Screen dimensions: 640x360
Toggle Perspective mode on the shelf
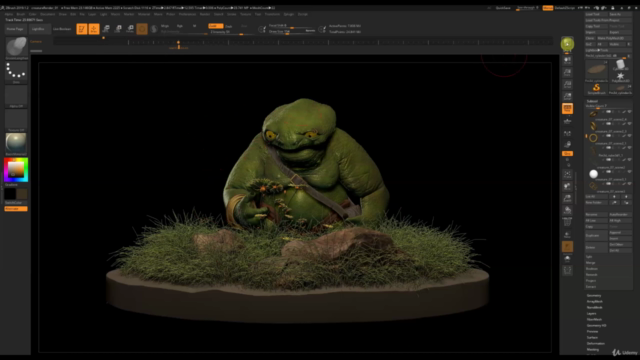coord(567,109)
